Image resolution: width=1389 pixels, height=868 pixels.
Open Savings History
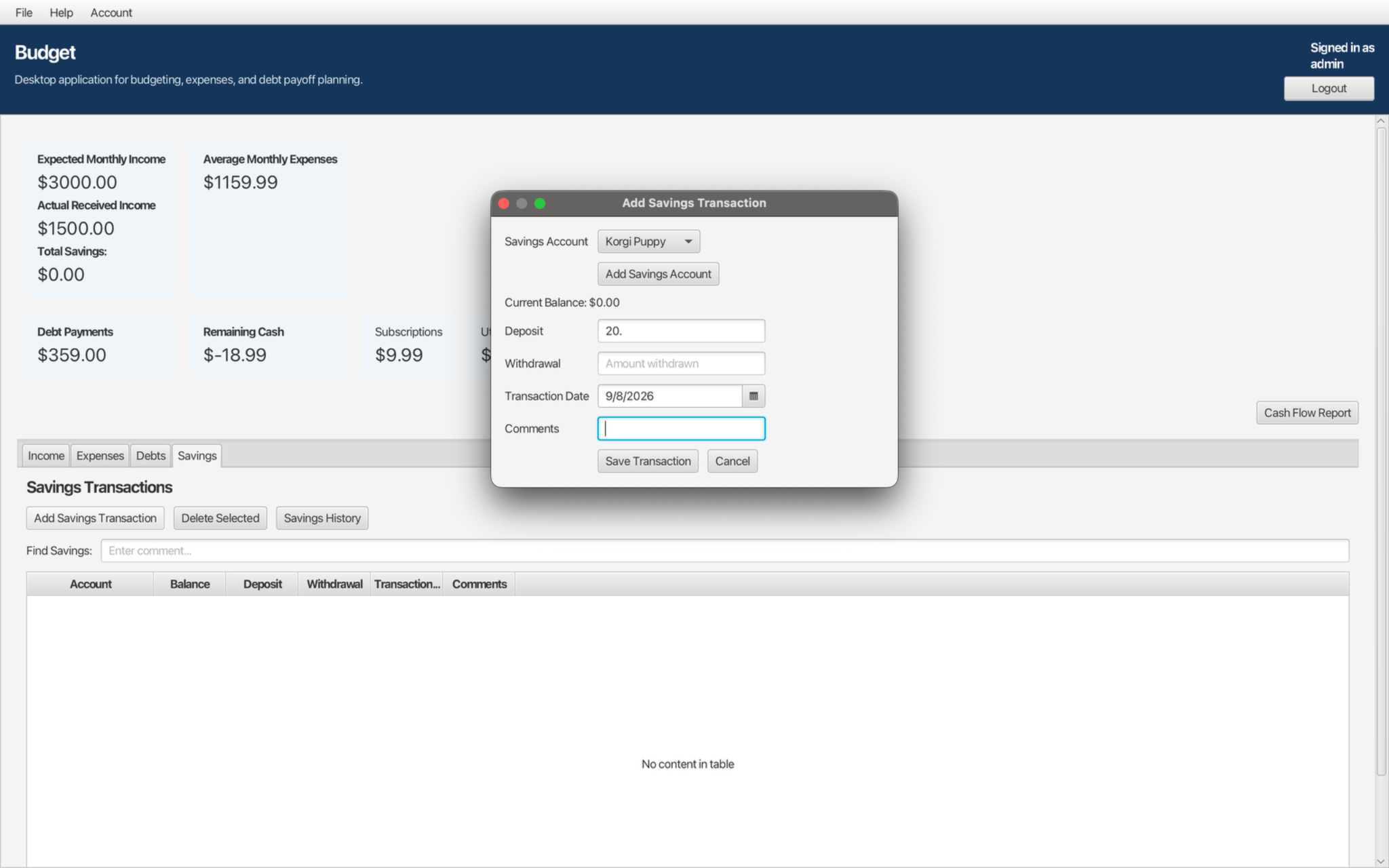point(322,518)
